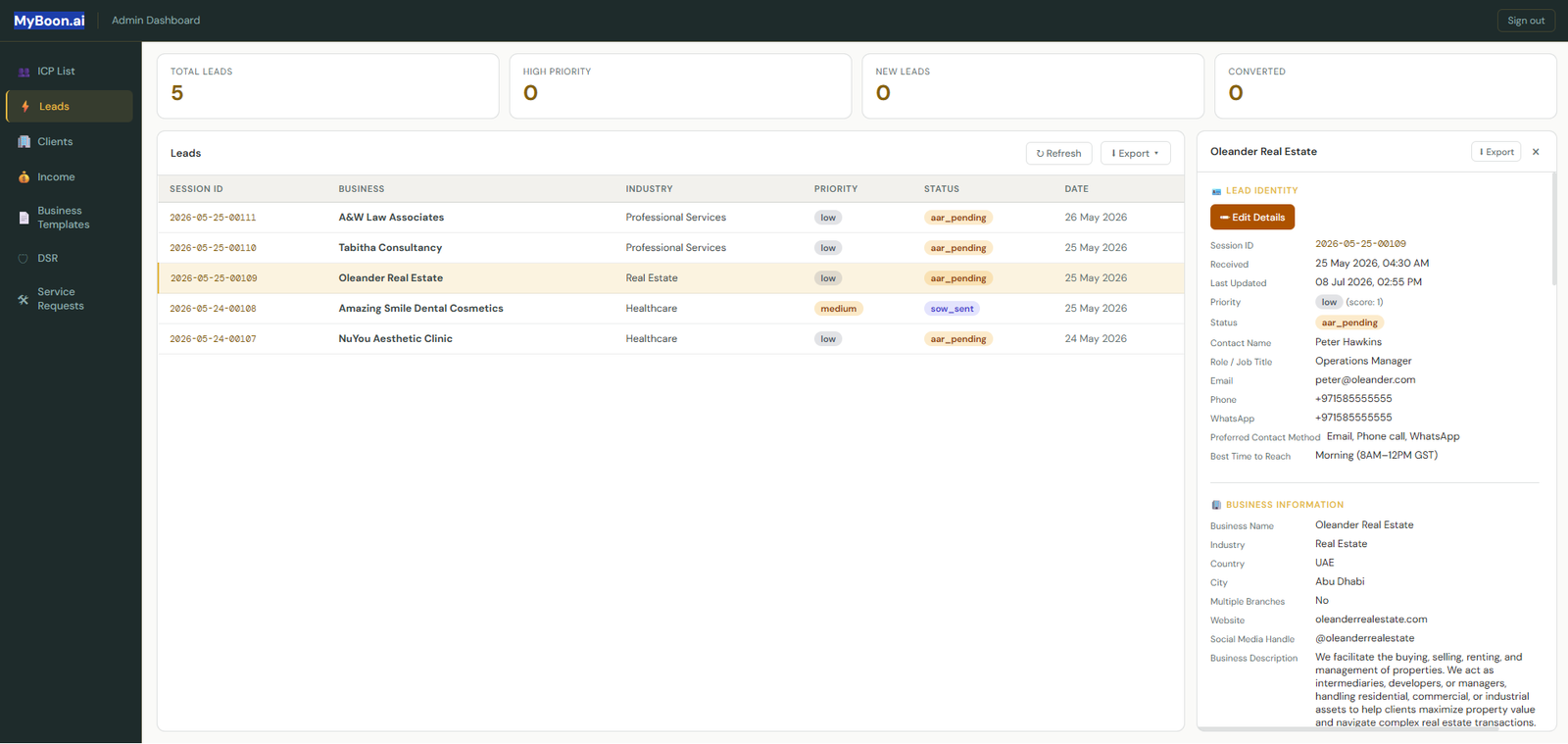This screenshot has width=1568, height=744.
Task: Open Service Requests in the sidebar
Action: [69, 299]
